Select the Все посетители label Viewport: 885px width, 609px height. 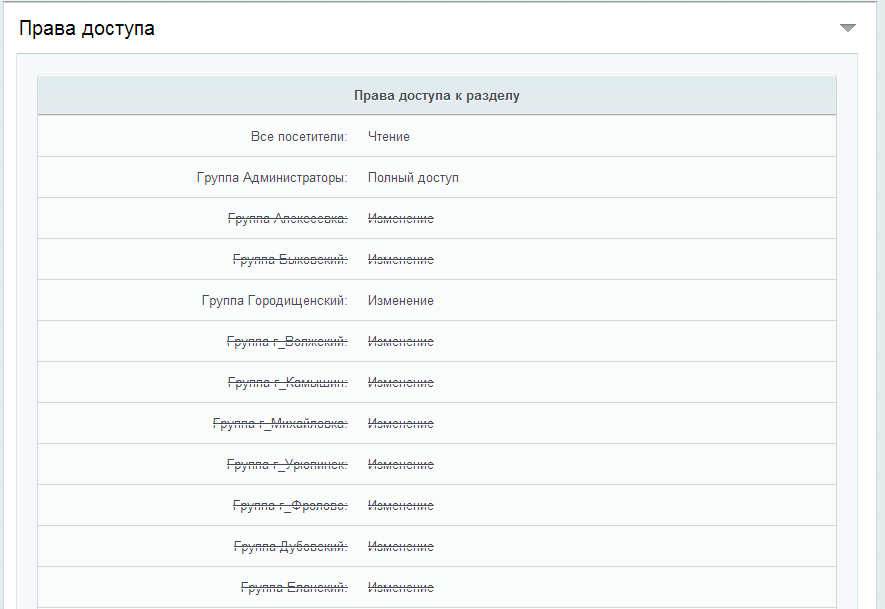[299, 137]
